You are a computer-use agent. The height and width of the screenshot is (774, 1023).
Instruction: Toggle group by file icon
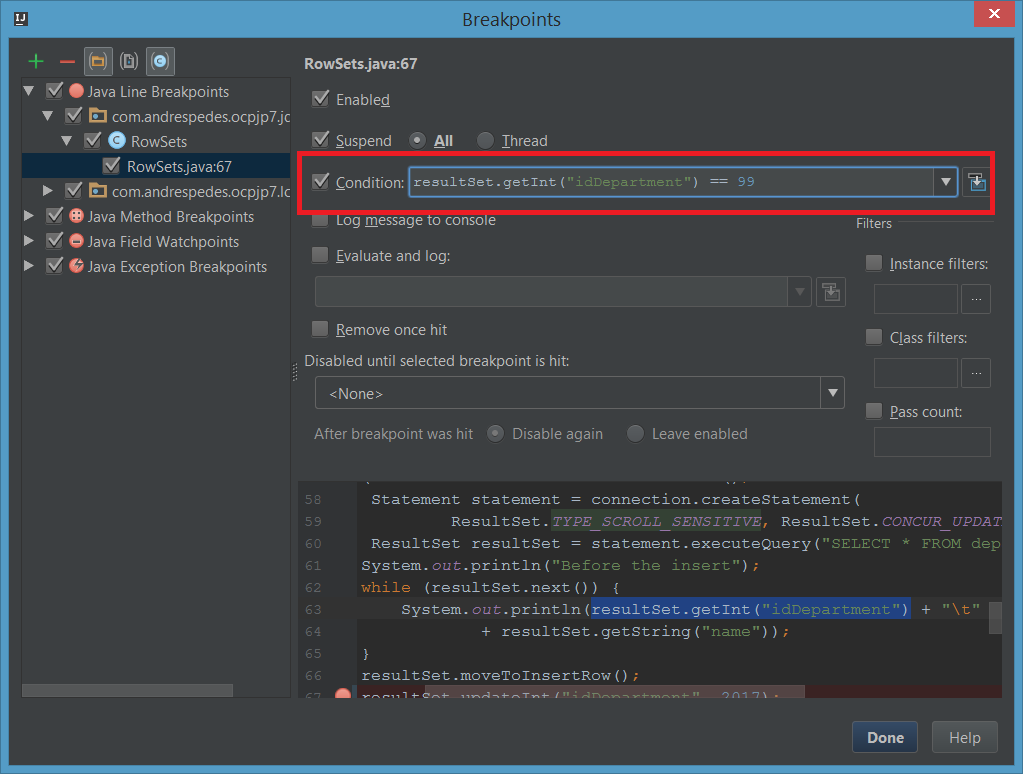(129, 61)
